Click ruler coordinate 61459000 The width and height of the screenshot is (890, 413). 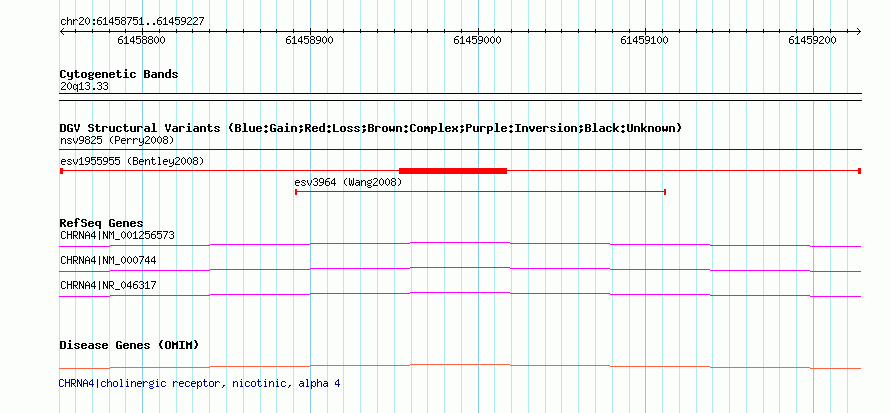pyautogui.click(x=477, y=40)
